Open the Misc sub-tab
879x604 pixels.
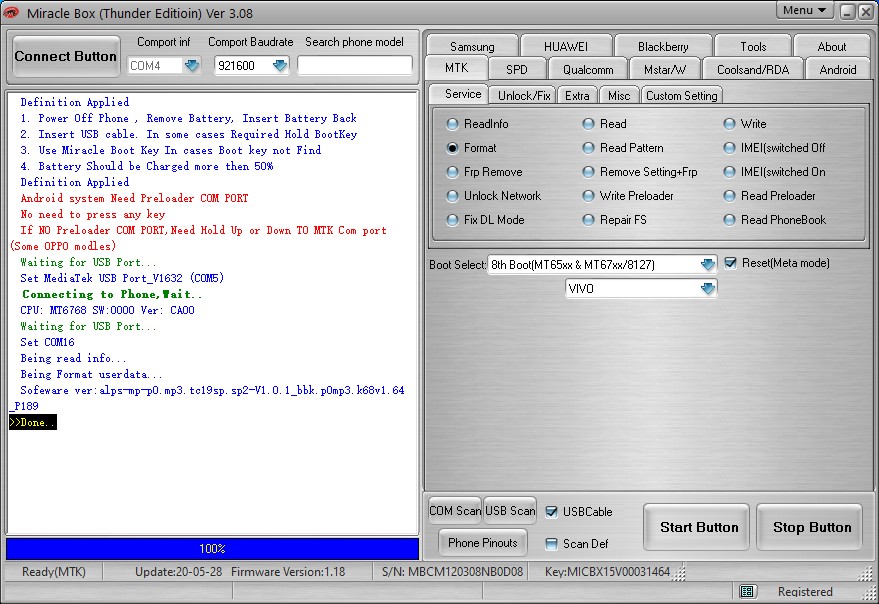[619, 95]
